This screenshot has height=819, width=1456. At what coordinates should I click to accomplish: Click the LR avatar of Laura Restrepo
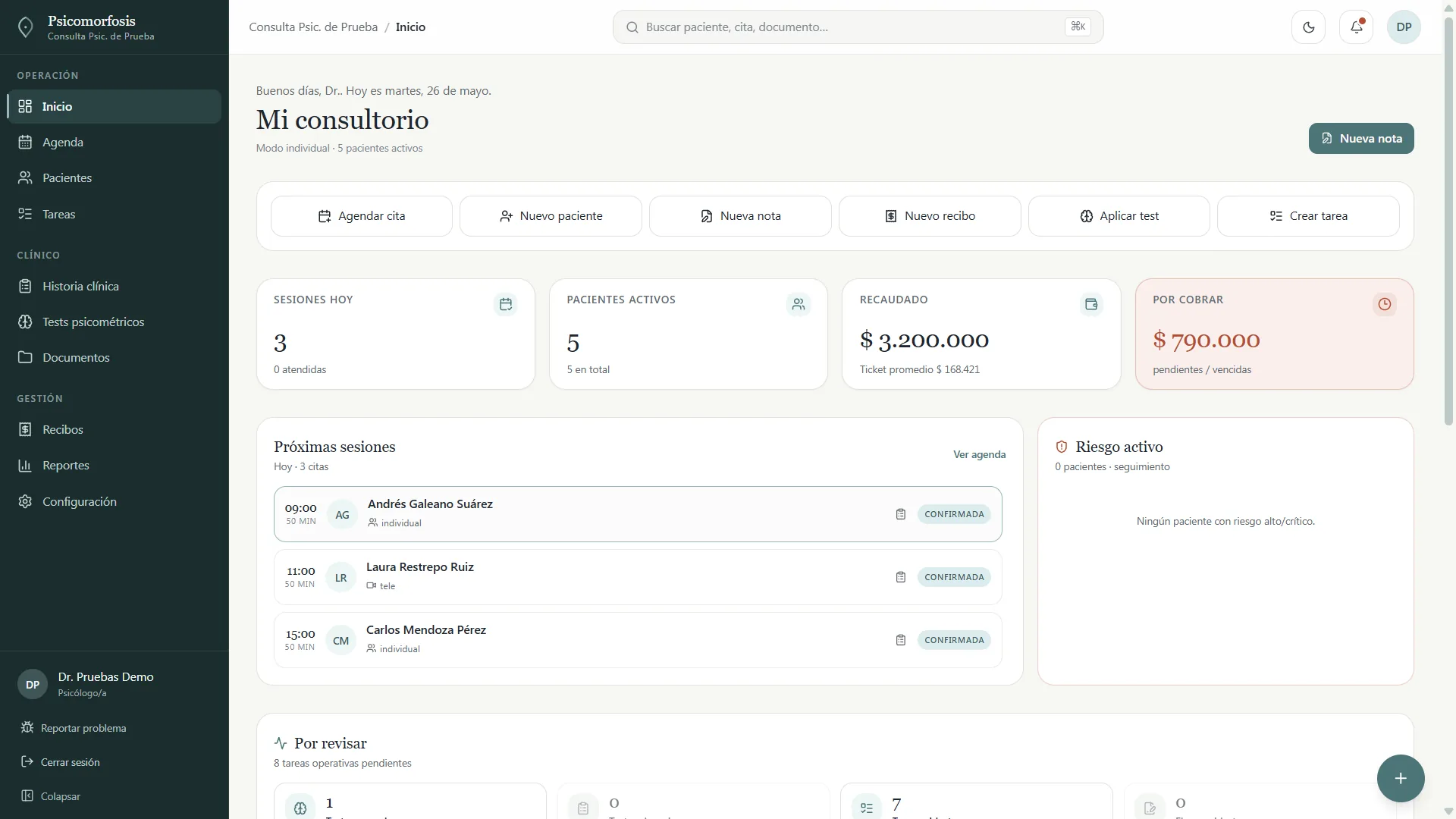(341, 578)
